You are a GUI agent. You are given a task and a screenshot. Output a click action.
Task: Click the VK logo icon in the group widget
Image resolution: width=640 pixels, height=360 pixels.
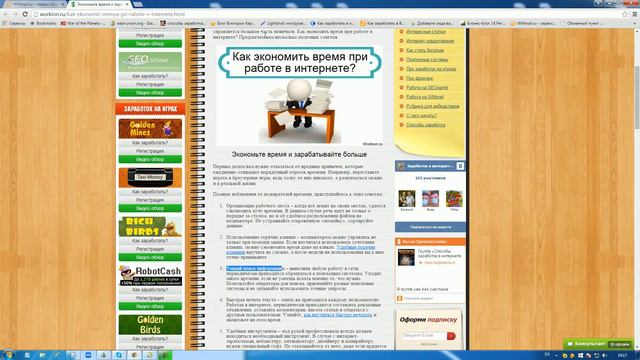[460, 166]
